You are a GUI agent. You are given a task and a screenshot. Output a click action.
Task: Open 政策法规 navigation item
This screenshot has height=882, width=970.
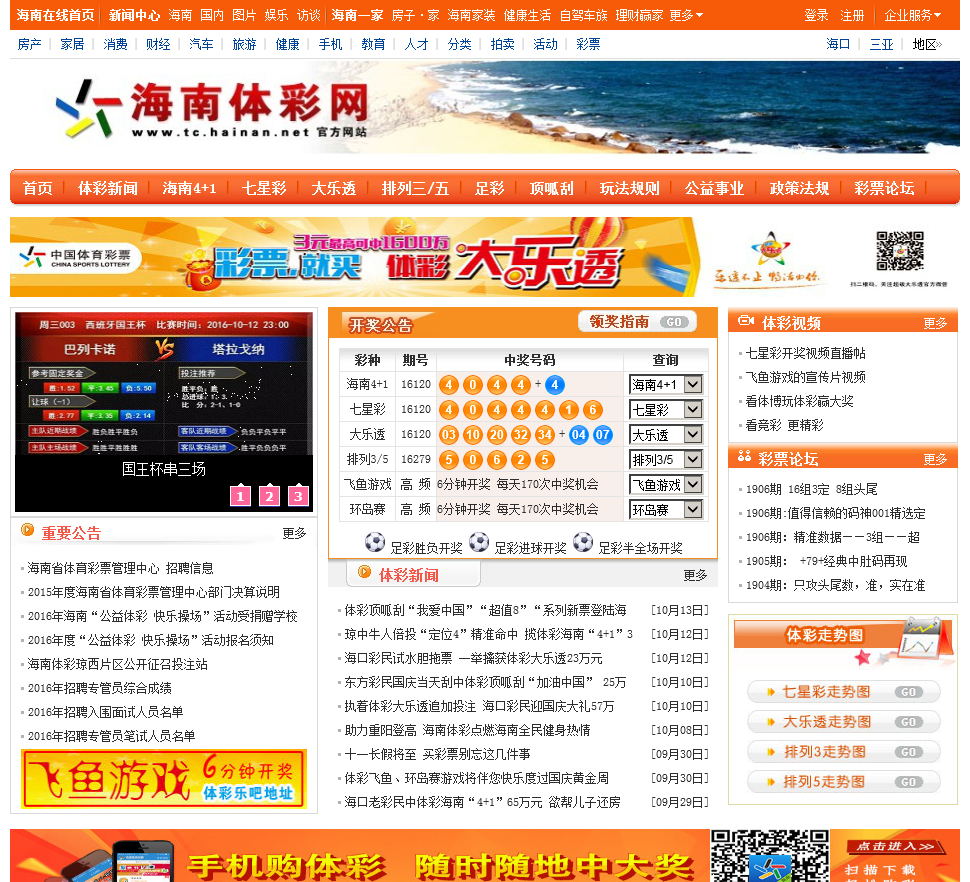click(799, 188)
